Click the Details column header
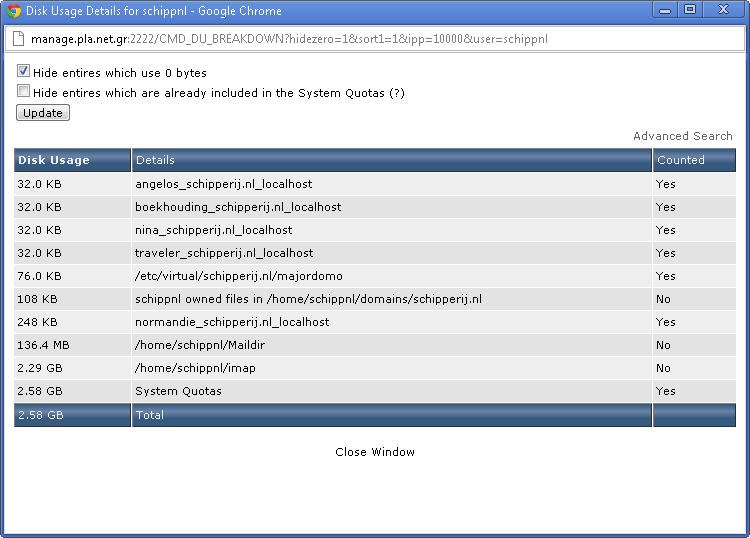Screen dimensions: 750x538 pyautogui.click(x=156, y=160)
